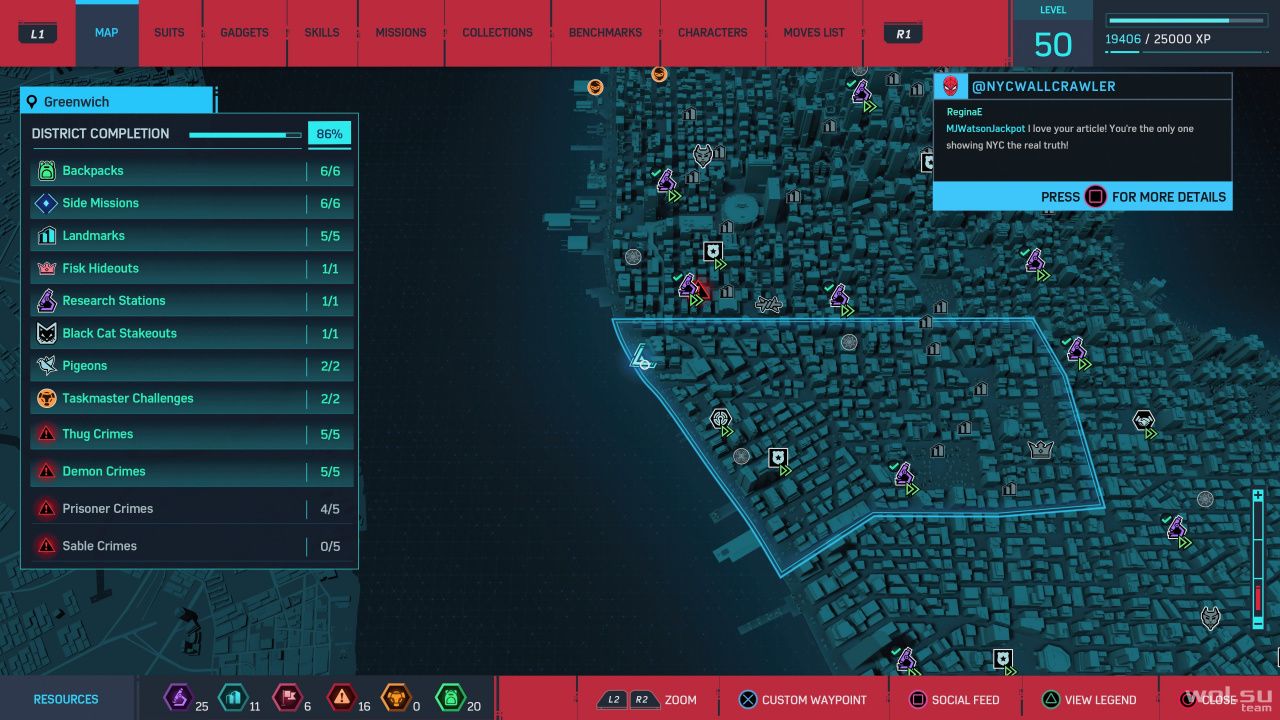Select the MAP tab
This screenshot has width=1280, height=720.
[x=107, y=33]
